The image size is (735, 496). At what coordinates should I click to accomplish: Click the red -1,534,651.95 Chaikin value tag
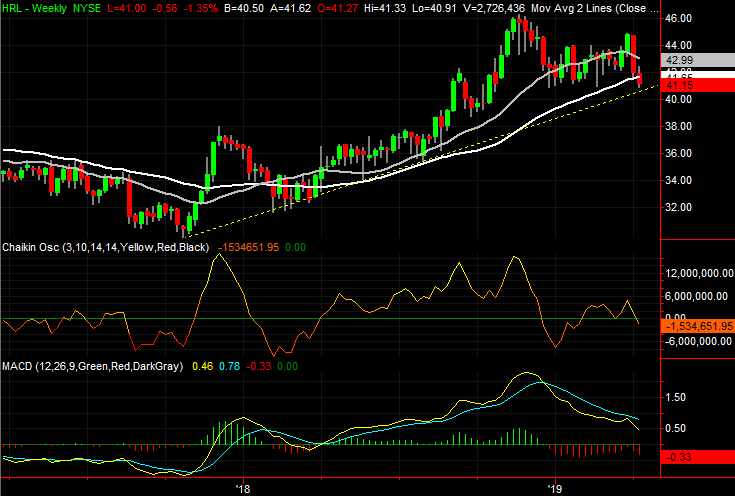click(x=697, y=325)
